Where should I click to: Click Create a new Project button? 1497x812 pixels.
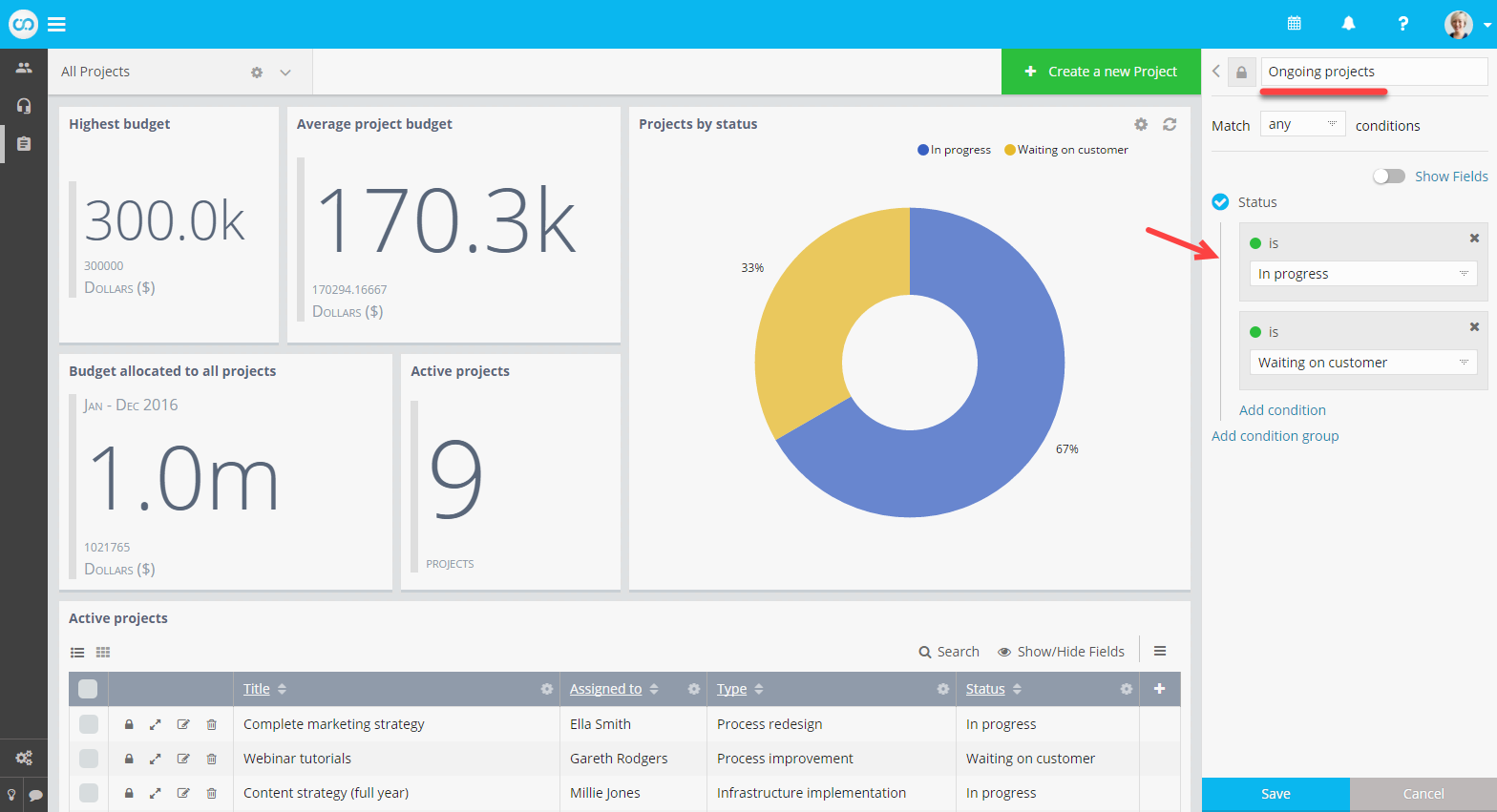[1100, 72]
